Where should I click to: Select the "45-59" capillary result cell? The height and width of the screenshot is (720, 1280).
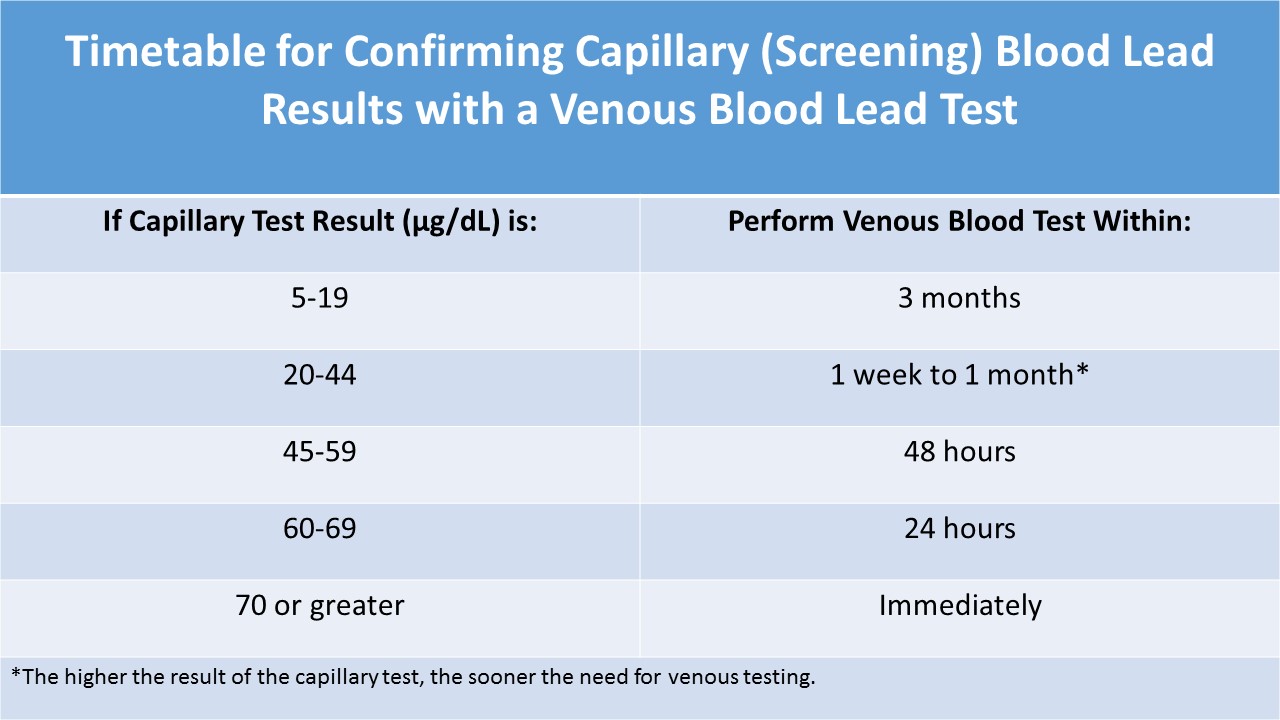[x=320, y=452]
